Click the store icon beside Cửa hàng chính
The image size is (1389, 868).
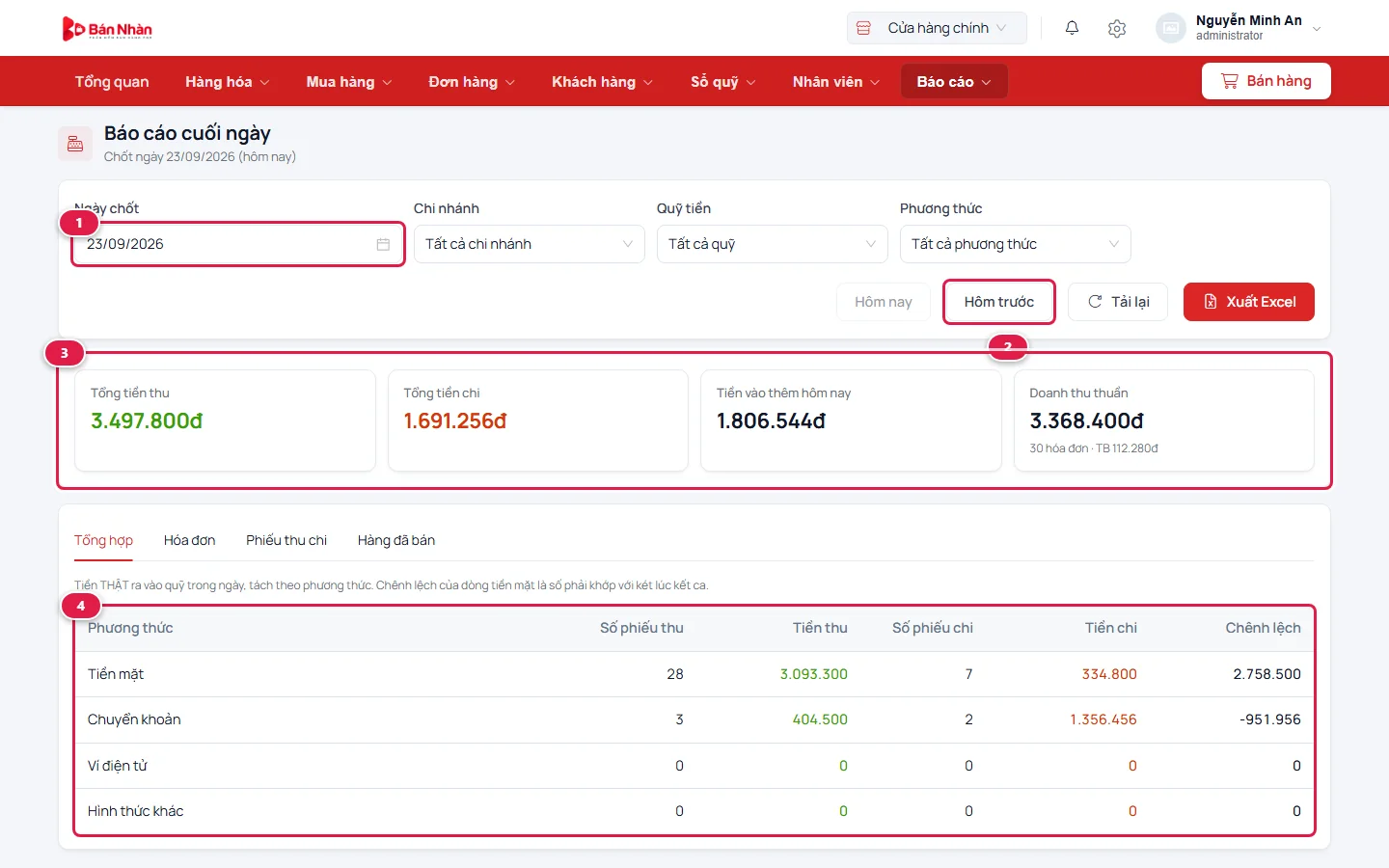pyautogui.click(x=863, y=28)
